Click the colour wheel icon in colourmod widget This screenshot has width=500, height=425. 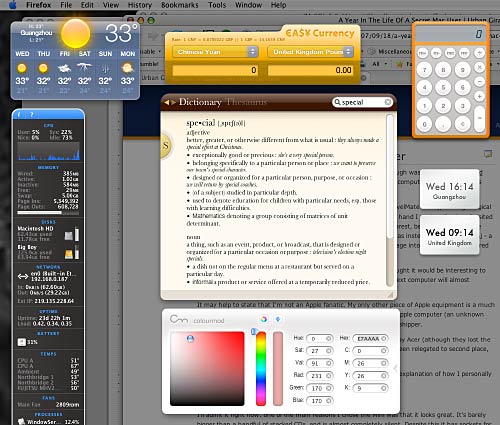264,319
